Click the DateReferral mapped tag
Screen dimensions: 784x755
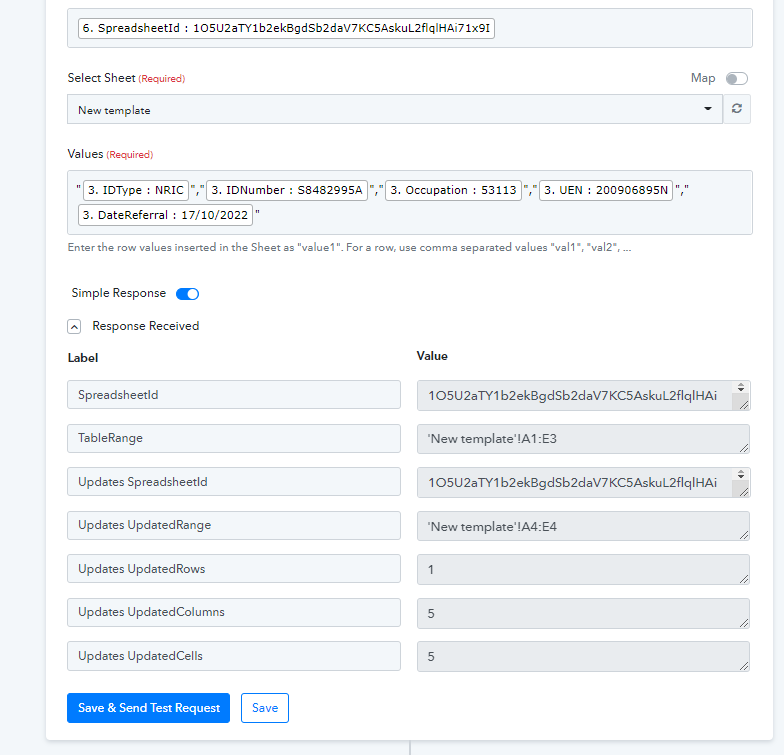[165, 214]
